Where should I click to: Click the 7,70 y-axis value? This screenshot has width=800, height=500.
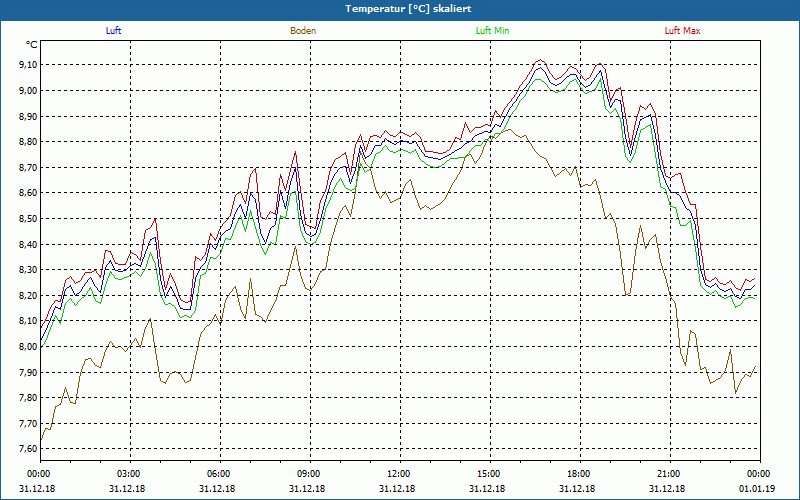[x=28, y=423]
